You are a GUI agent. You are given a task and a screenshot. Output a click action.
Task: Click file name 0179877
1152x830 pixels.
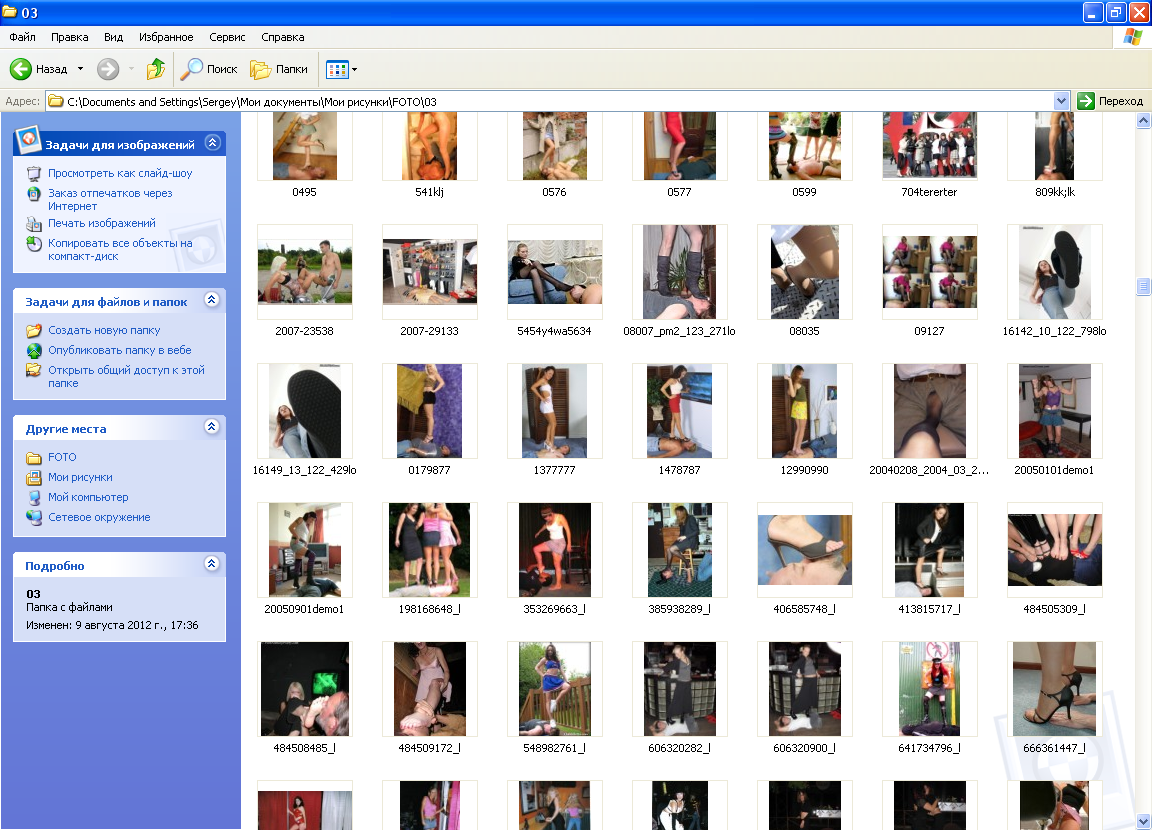(x=429, y=470)
